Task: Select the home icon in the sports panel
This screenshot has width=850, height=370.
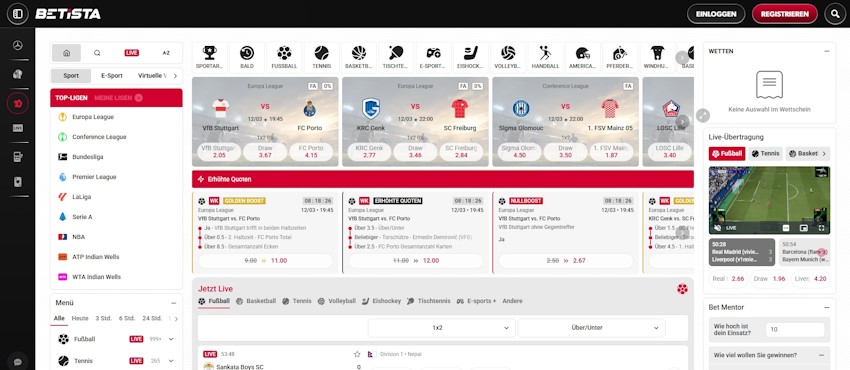Action: click(x=67, y=53)
